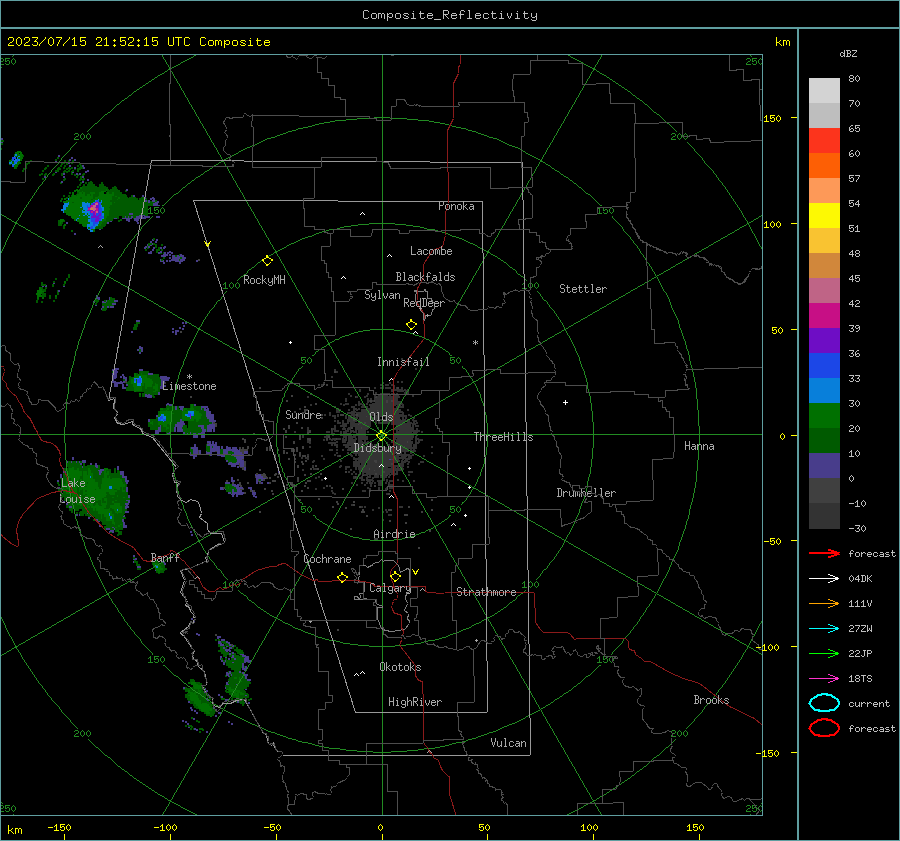
Task: Pick the light gray top swatch in dBZ scale
Action: [x=824, y=90]
